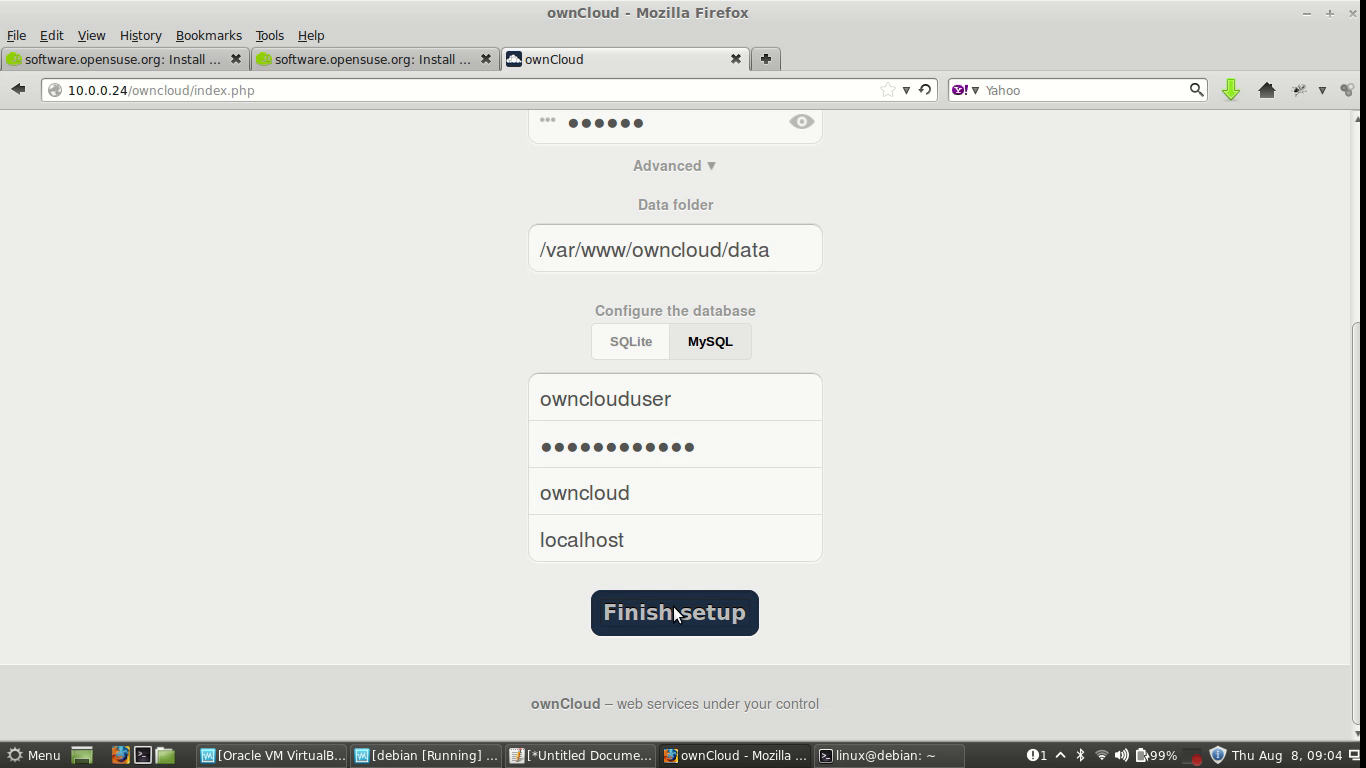The height and width of the screenshot is (768, 1366).
Task: Select MySQL database option
Action: pos(710,341)
